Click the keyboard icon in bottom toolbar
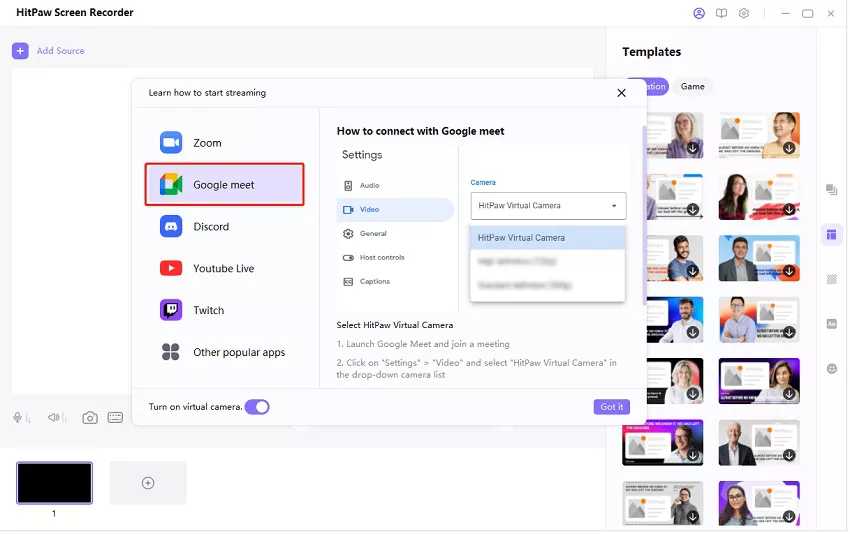Image resolution: width=850 pixels, height=534 pixels. point(115,417)
